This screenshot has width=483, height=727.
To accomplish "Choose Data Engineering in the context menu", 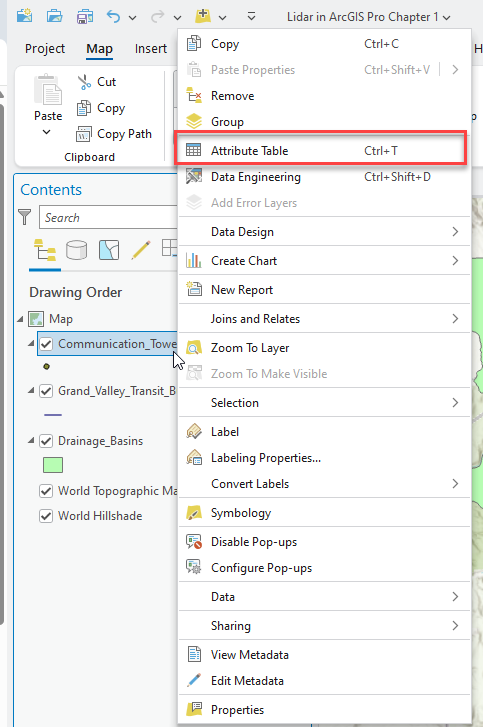I will [324, 177].
